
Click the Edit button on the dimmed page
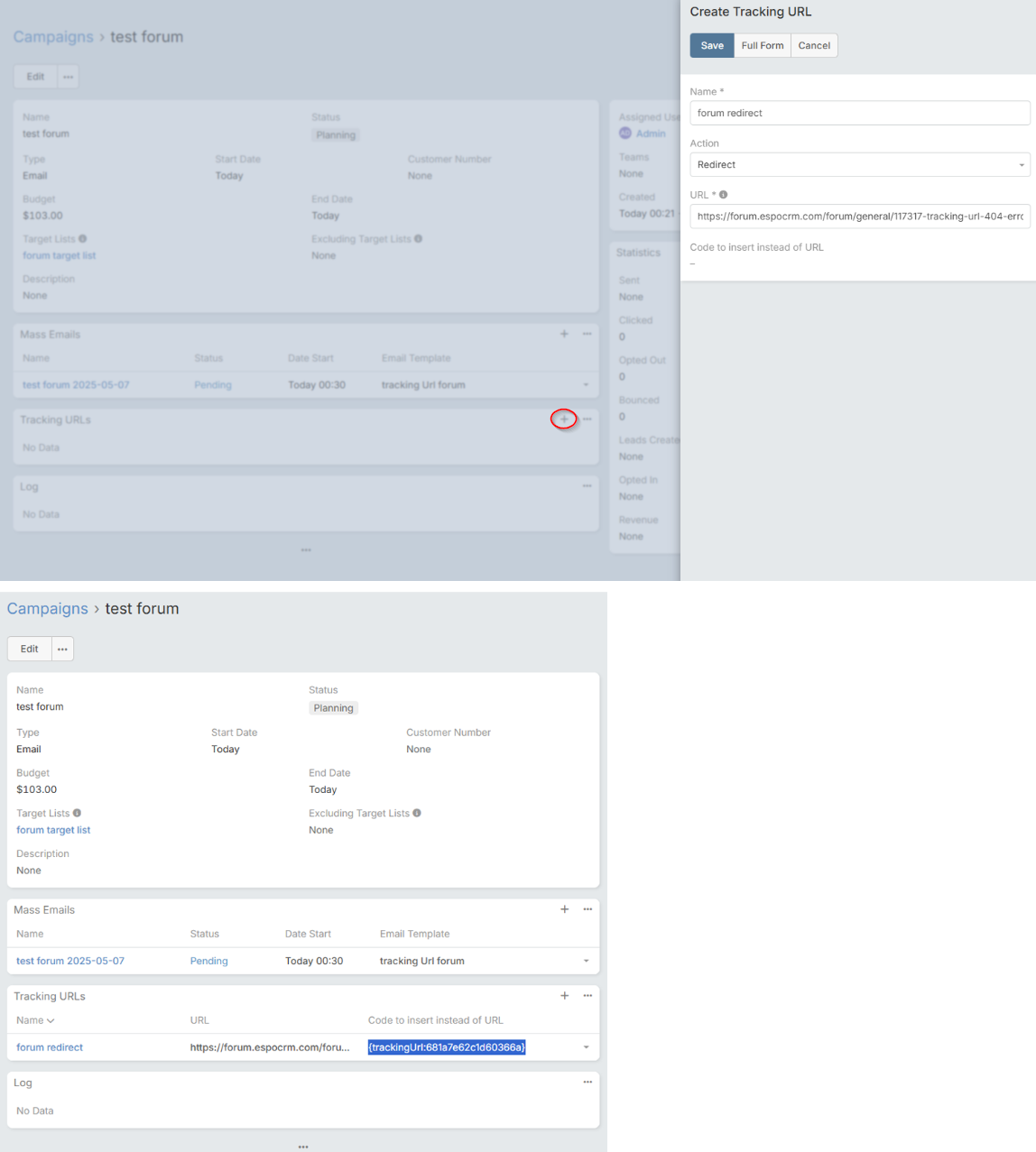[35, 77]
